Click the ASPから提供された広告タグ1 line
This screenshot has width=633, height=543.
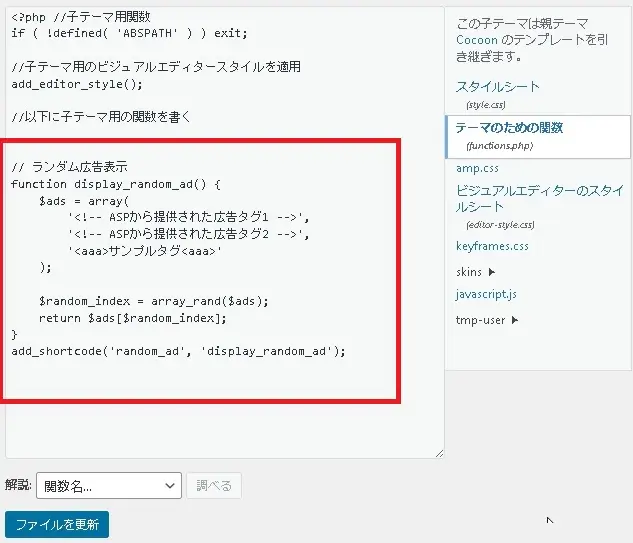(189, 217)
